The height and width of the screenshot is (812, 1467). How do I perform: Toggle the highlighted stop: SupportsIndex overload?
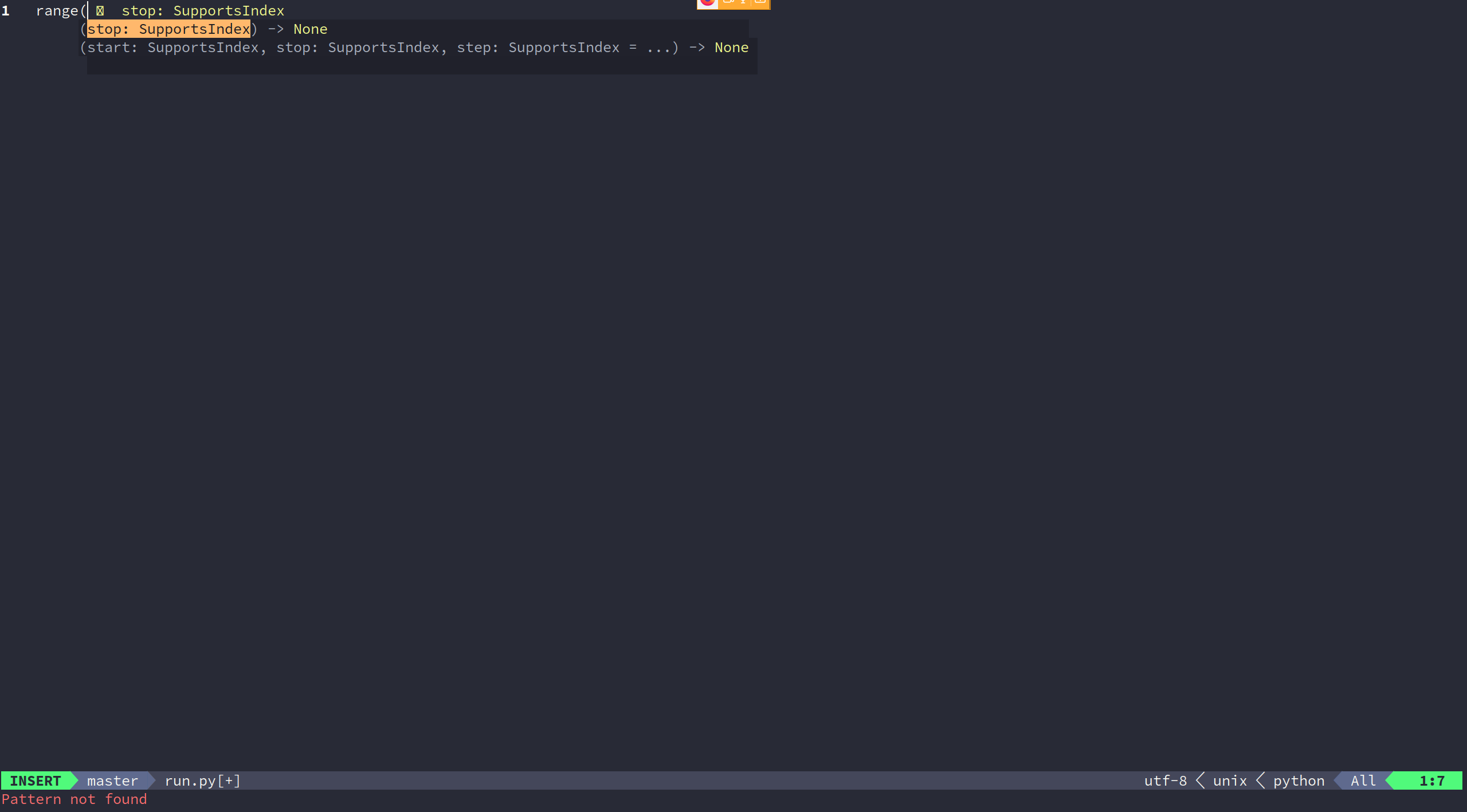pos(168,29)
